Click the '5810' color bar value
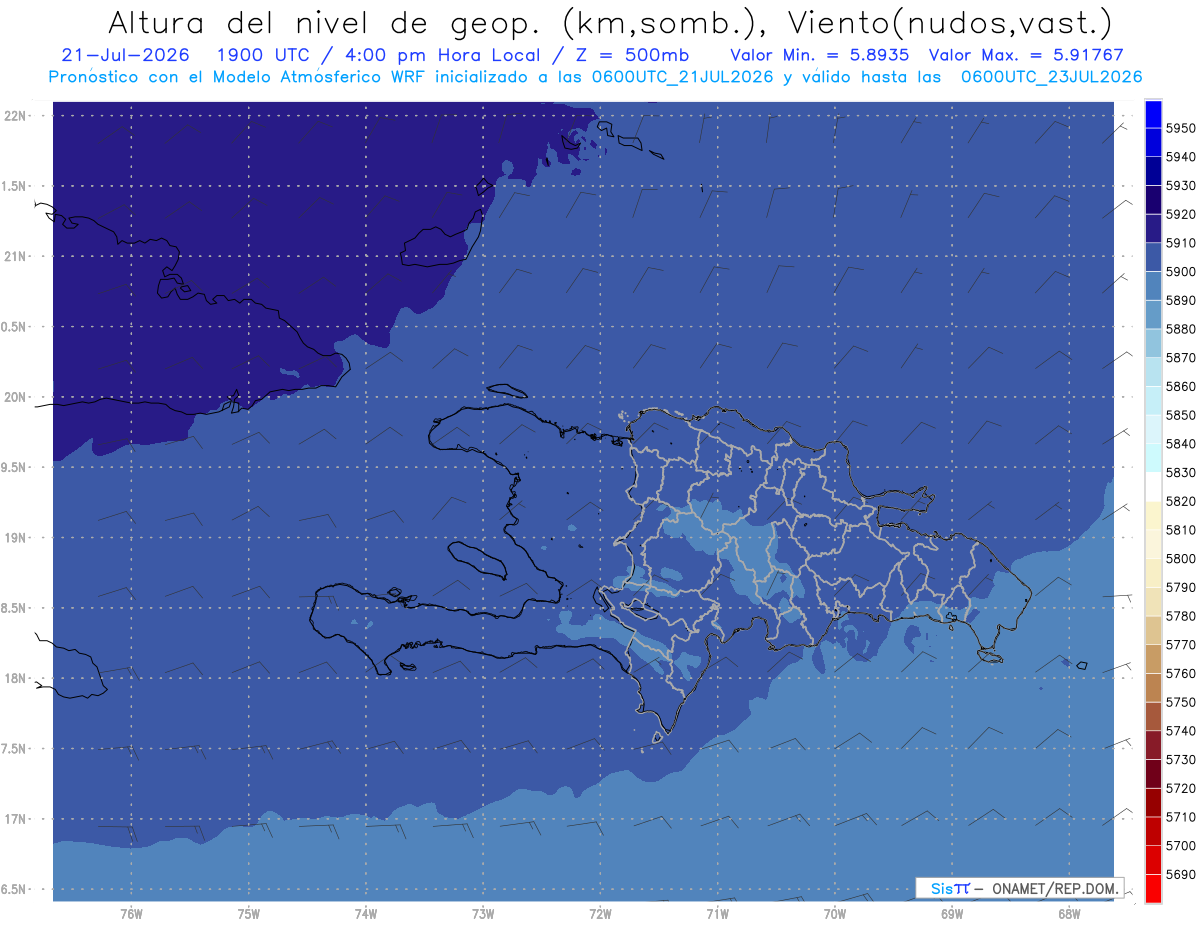Viewport: 1200px width, 927px height. point(1180,530)
